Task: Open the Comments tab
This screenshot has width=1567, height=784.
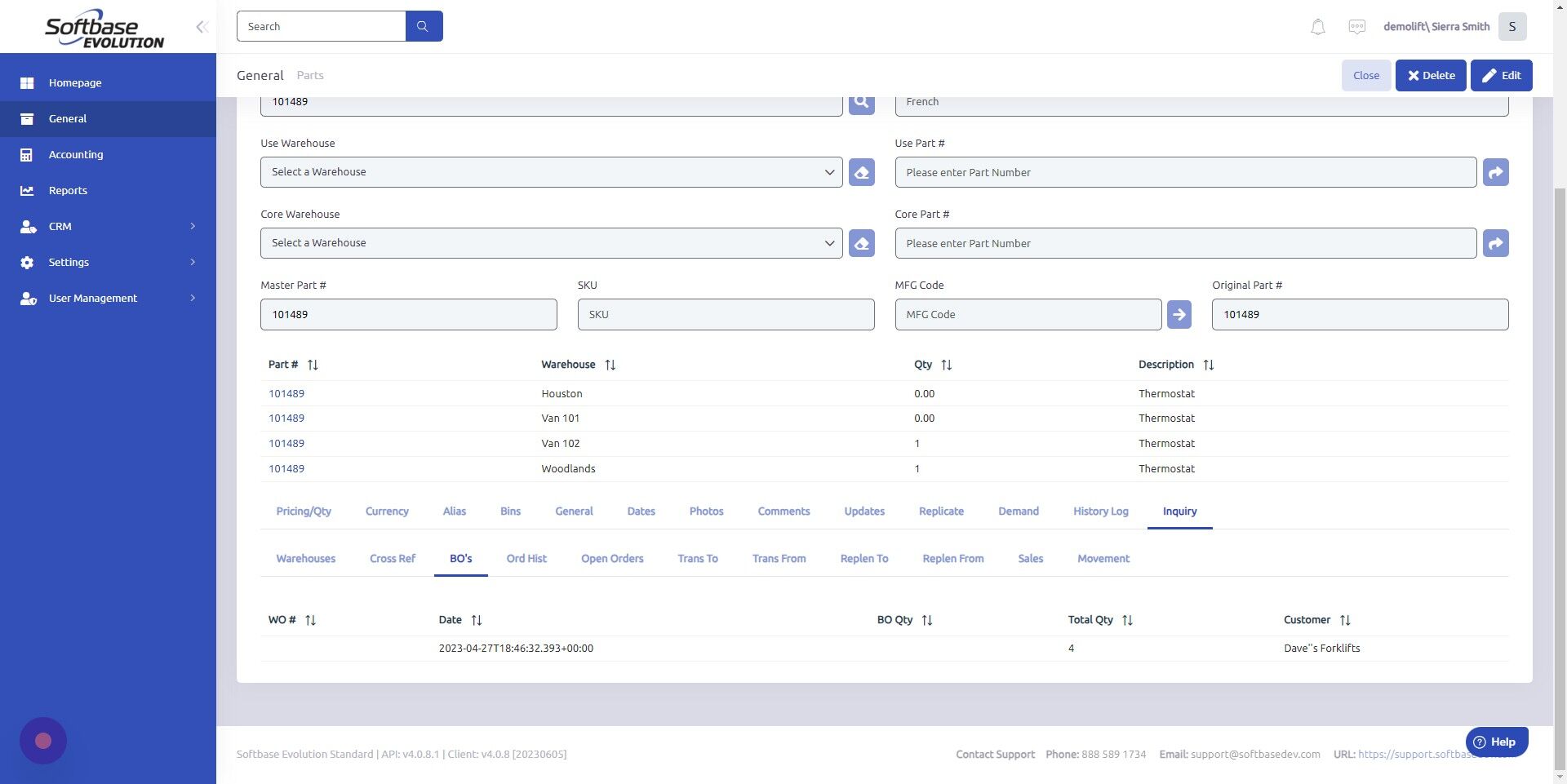Action: pos(783,512)
